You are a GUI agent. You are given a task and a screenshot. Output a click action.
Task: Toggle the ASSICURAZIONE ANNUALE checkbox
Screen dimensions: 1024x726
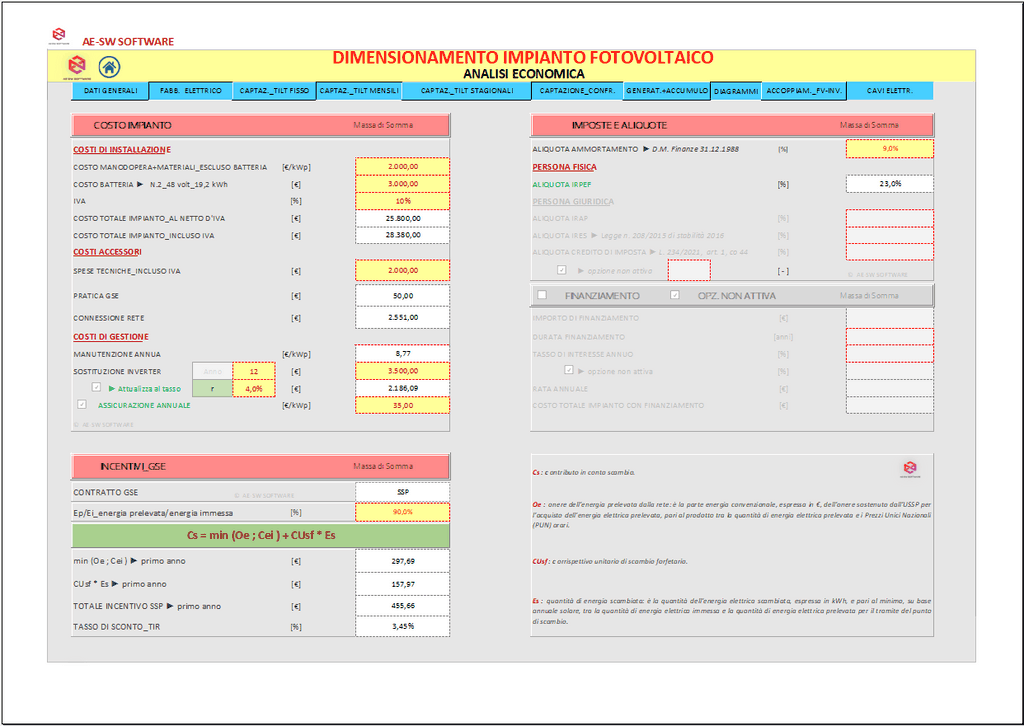[82, 405]
